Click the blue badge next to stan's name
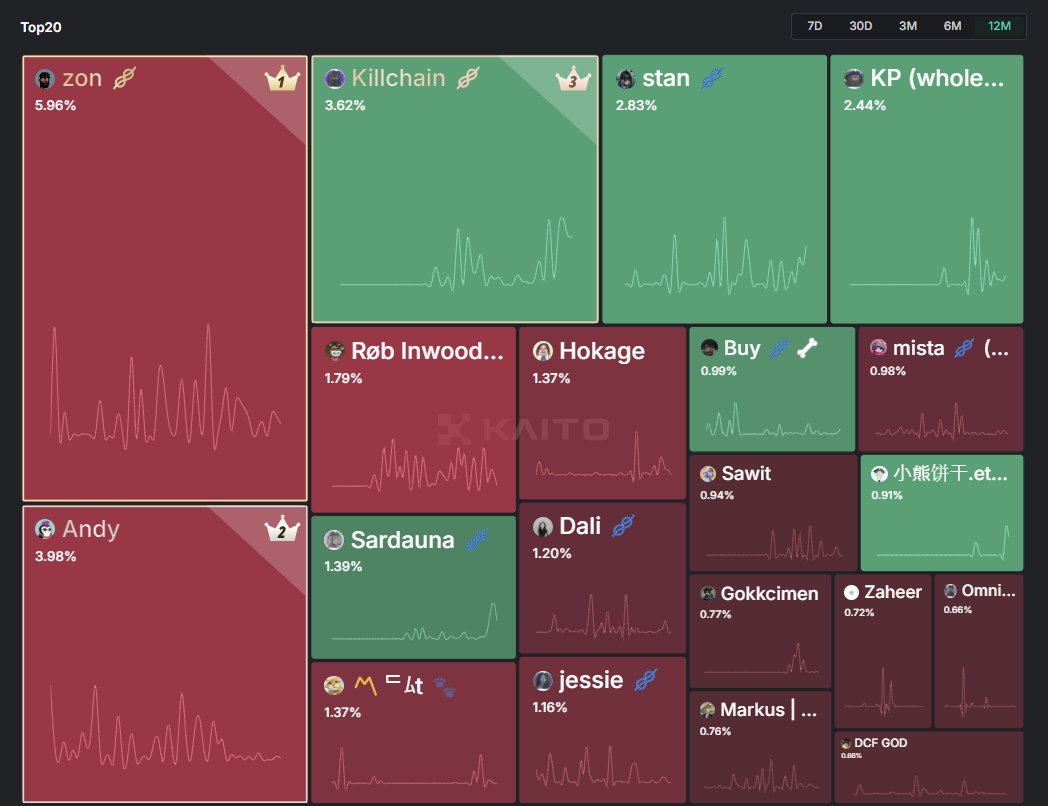The image size is (1048, 806). 710,77
